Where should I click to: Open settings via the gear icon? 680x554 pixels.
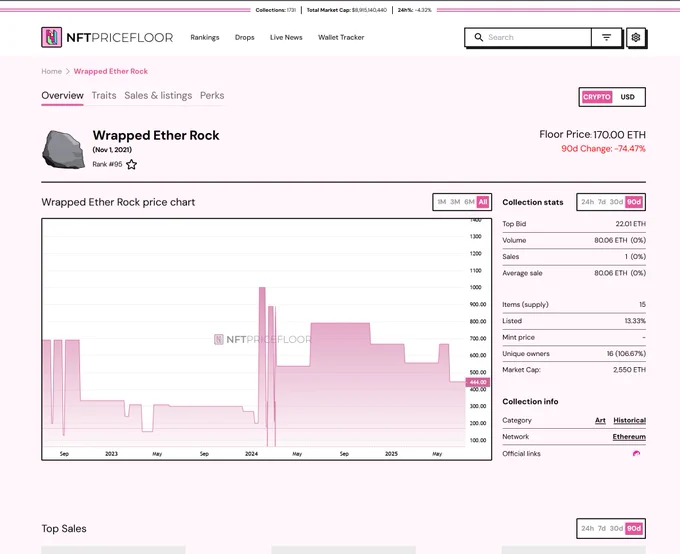pos(636,37)
